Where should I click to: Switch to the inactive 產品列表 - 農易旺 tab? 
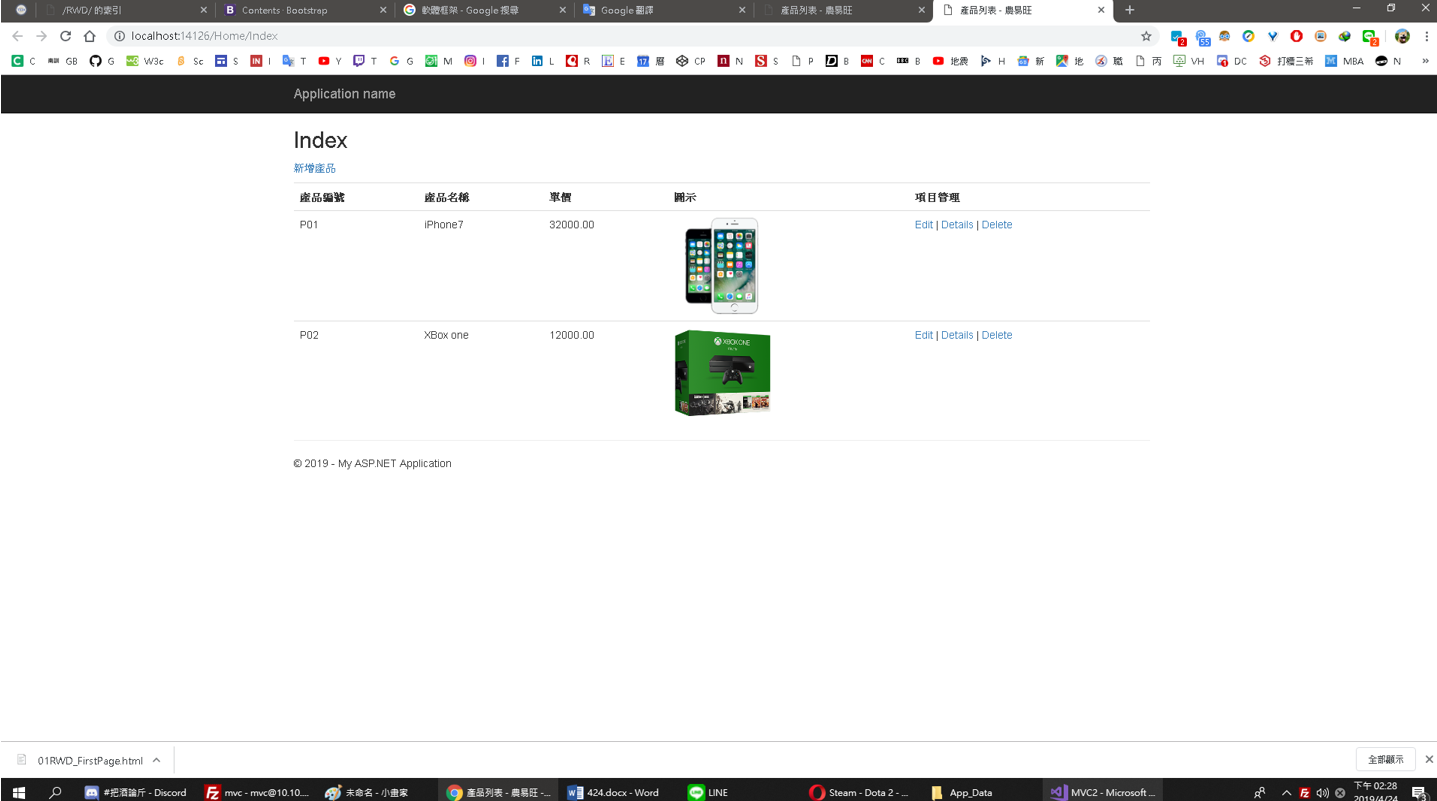845,10
